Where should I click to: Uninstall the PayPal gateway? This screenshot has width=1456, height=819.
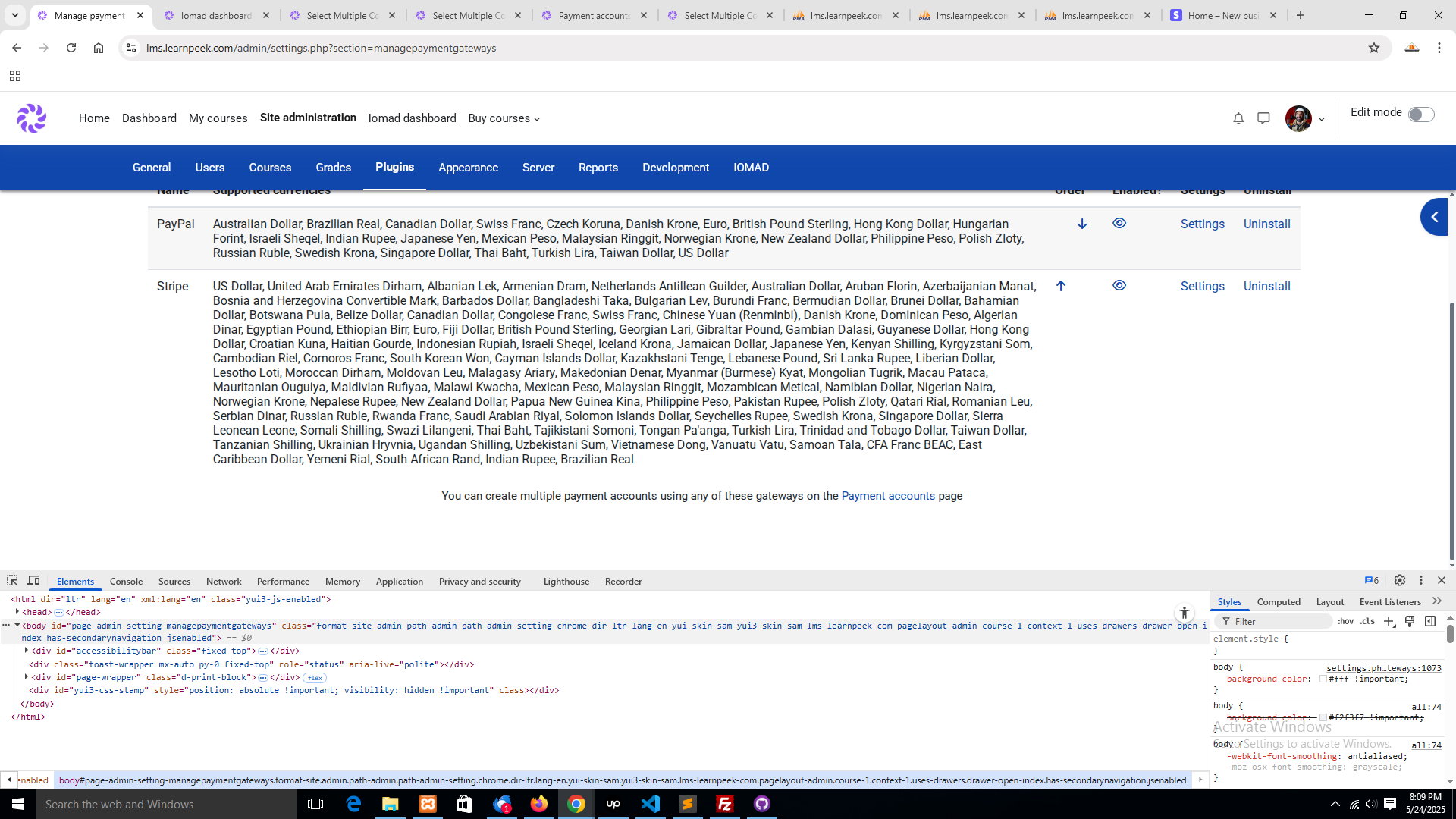(1266, 224)
